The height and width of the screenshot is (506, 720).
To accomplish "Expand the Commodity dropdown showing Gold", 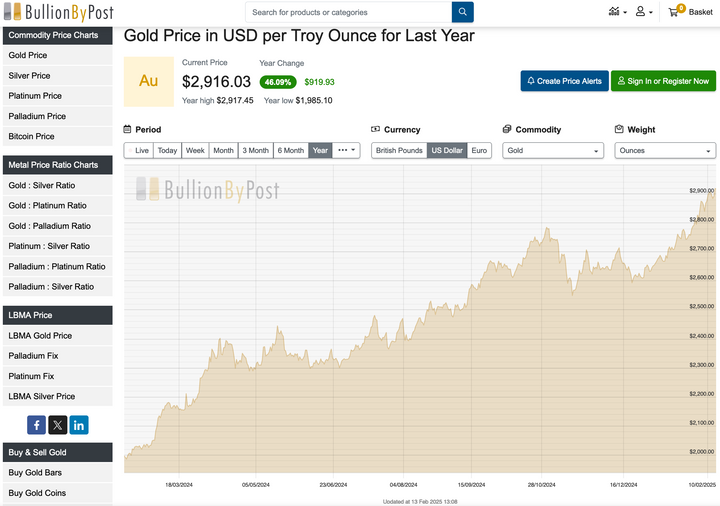I will coord(553,150).
